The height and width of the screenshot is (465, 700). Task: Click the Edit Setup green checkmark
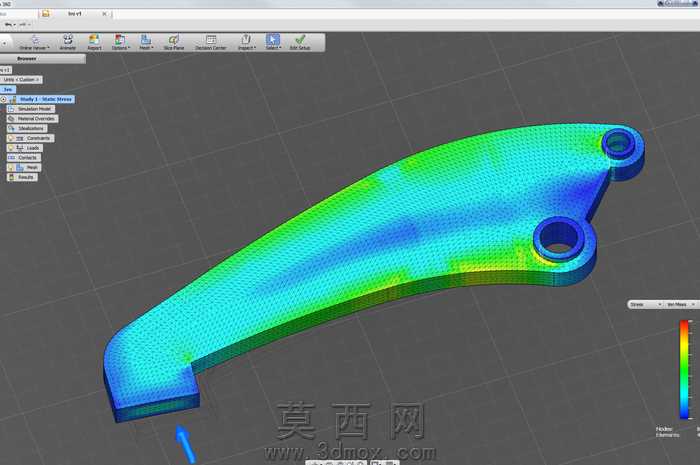pyautogui.click(x=300, y=42)
